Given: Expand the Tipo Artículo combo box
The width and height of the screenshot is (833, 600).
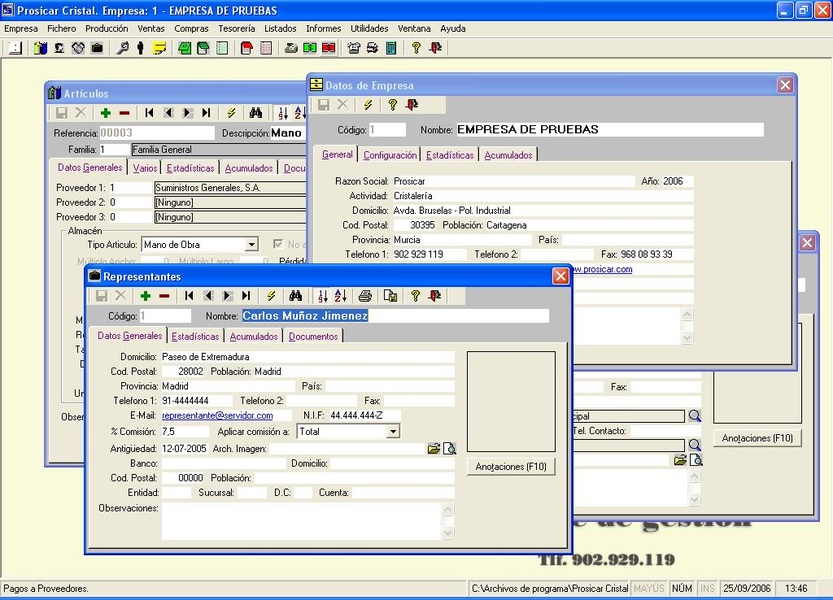Looking at the screenshot, I should (x=252, y=244).
